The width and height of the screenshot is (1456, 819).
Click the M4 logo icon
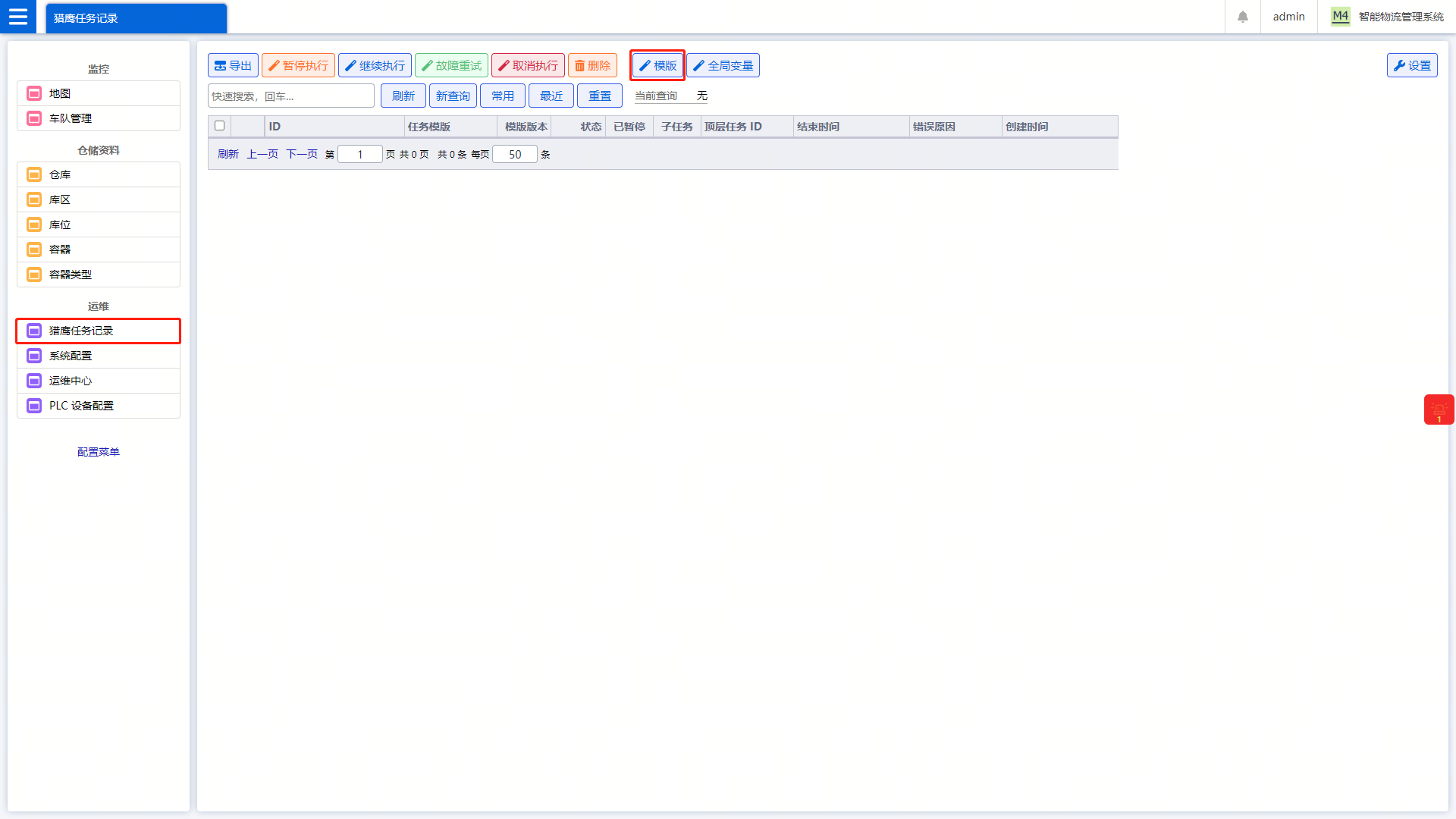pos(1341,17)
